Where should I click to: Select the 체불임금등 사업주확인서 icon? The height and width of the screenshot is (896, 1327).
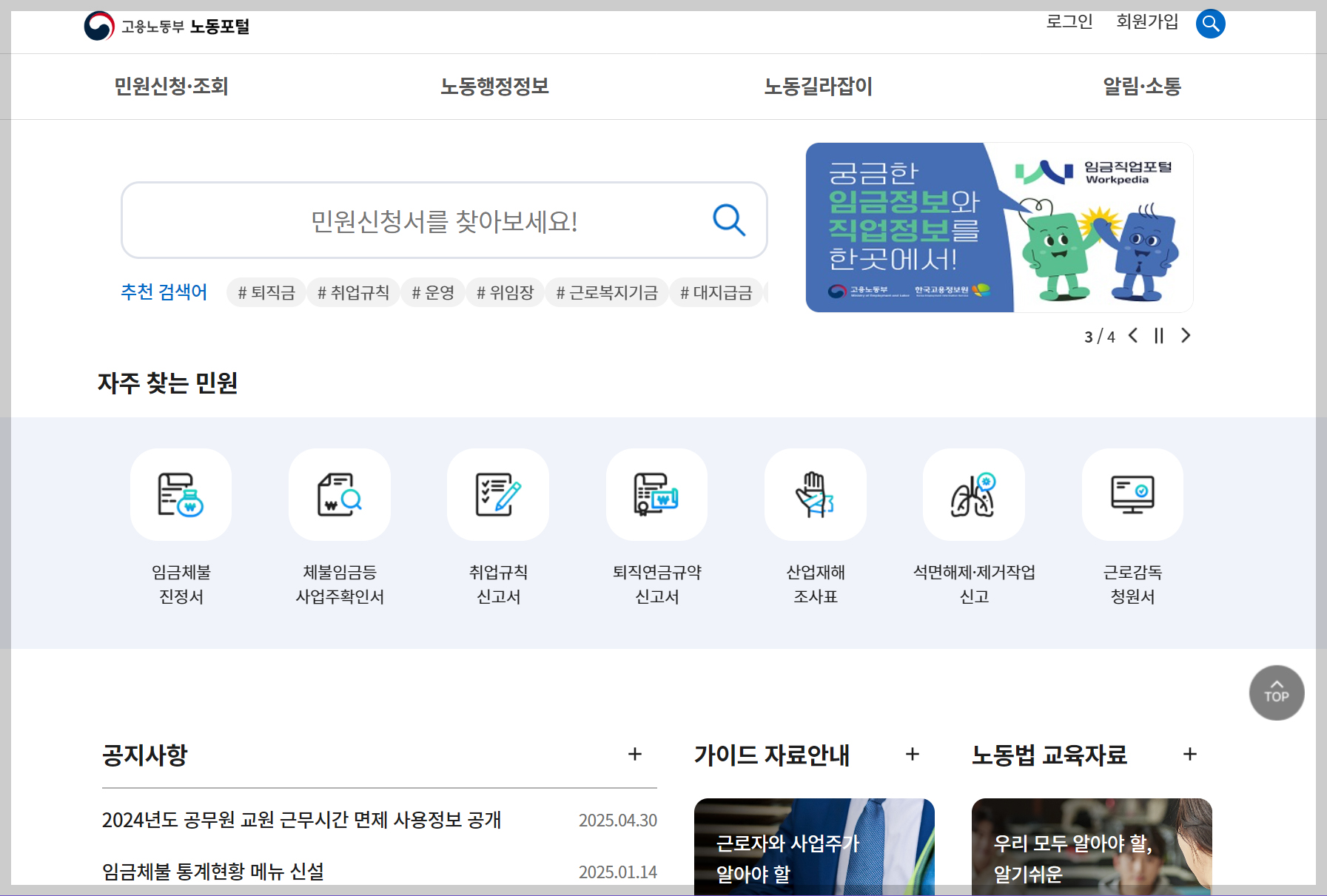pos(339,494)
